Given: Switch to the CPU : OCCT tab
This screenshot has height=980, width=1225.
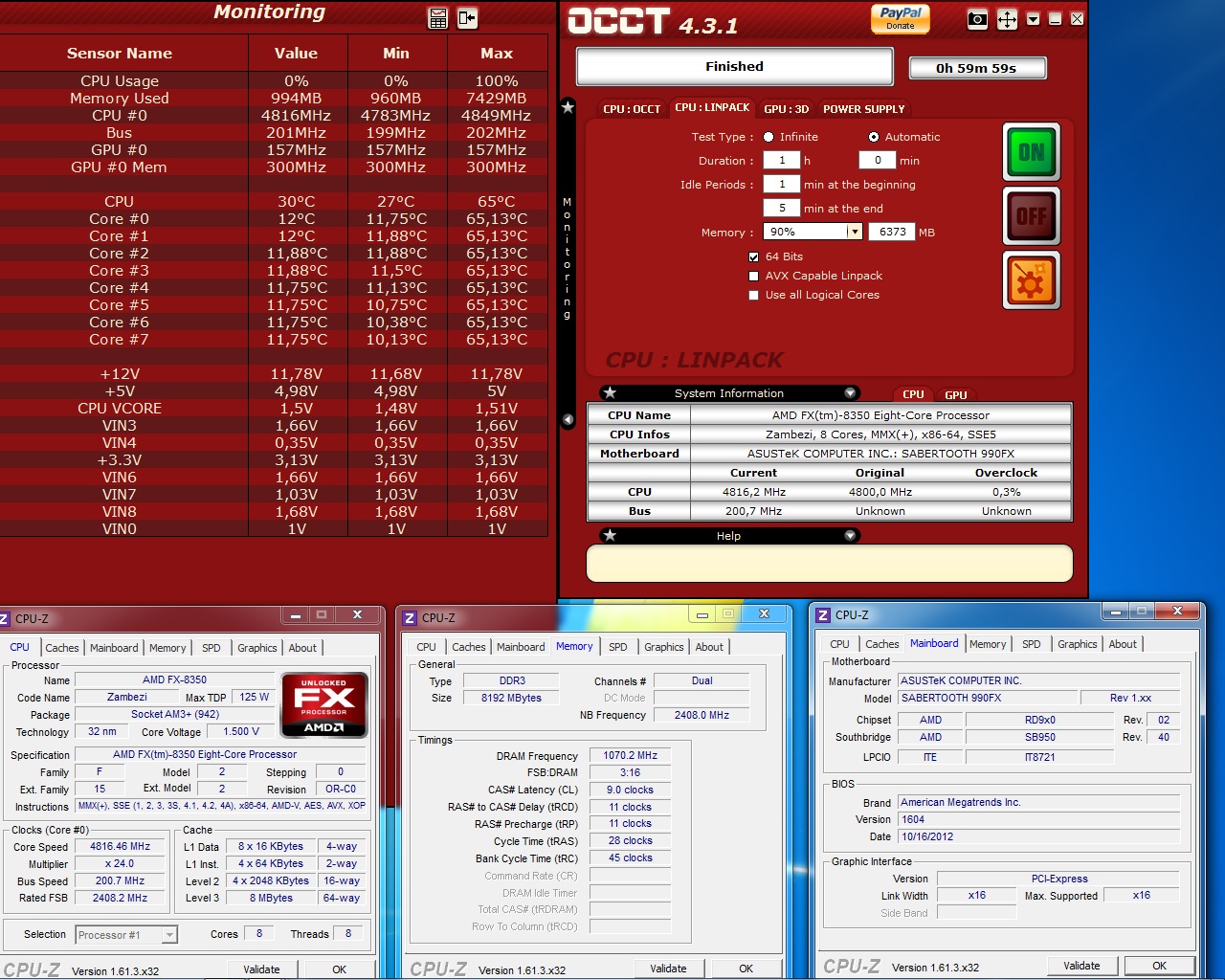Looking at the screenshot, I should coord(632,109).
